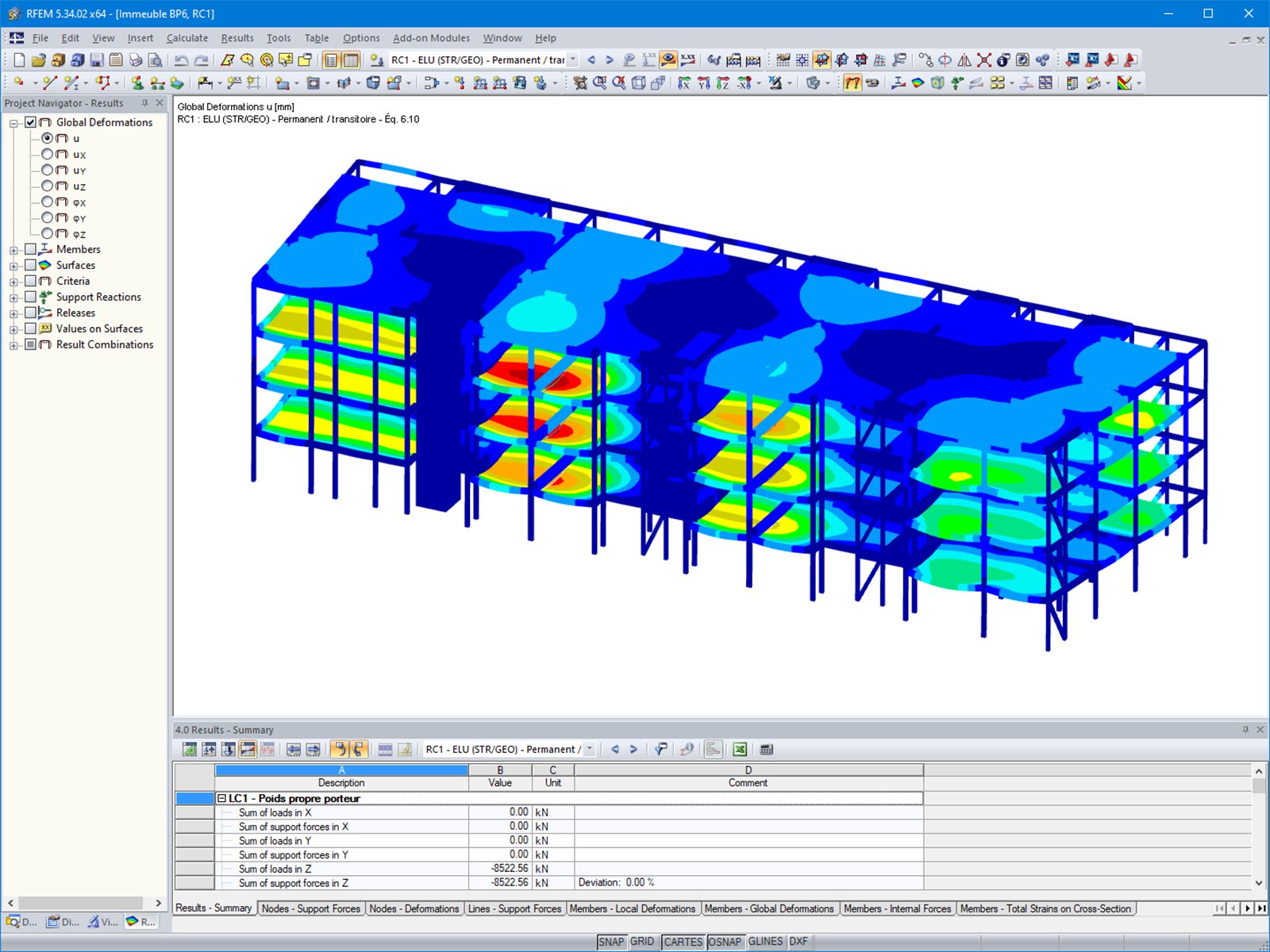Switch to Lines - Support Forces tab
The image size is (1270, 952).
514,908
